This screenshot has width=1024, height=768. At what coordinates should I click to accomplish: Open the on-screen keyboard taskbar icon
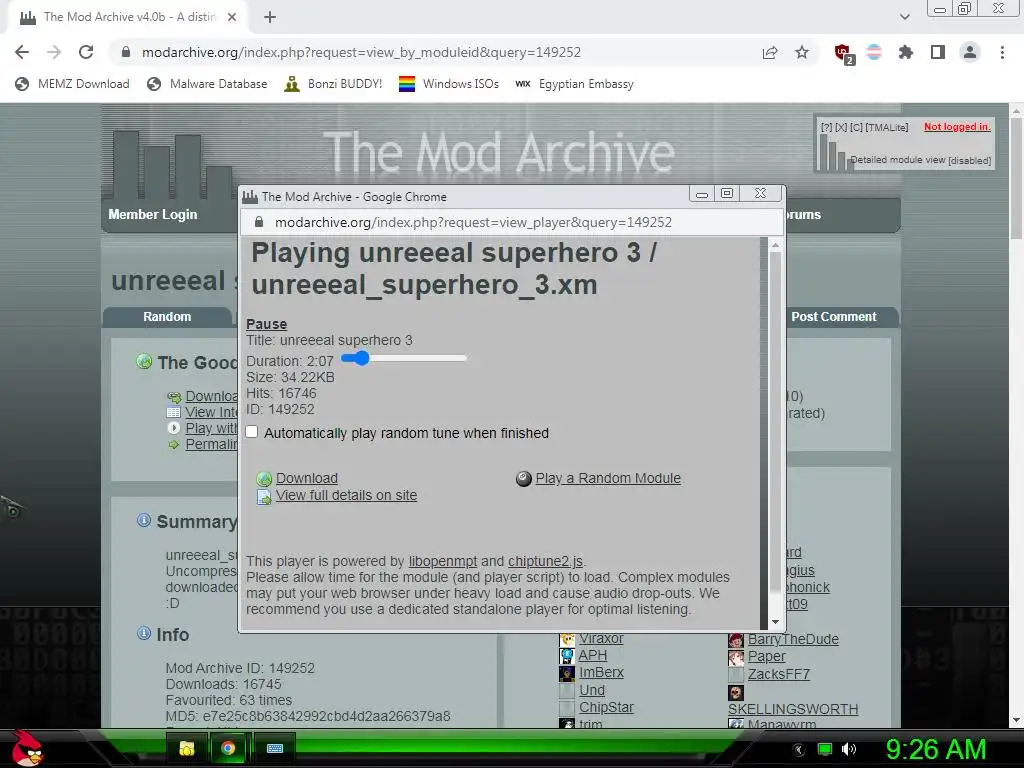tap(275, 748)
